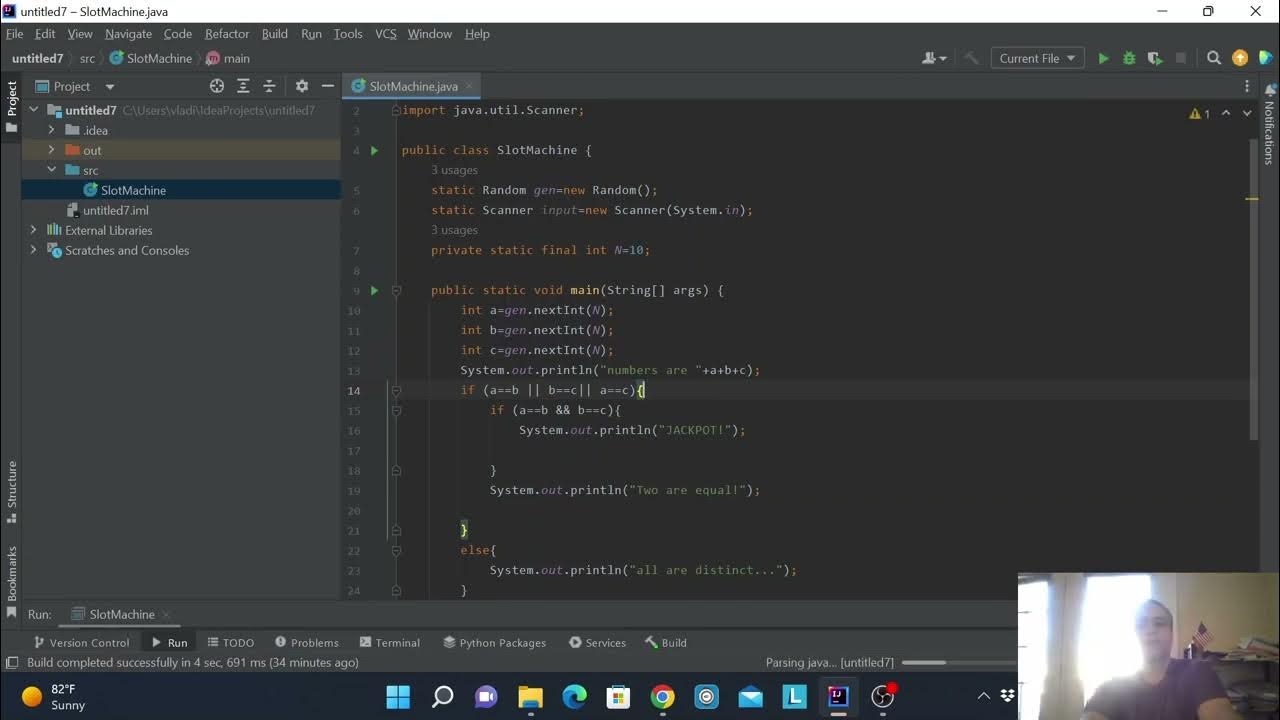
Task: Open the Terminal tool window
Action: (390, 643)
